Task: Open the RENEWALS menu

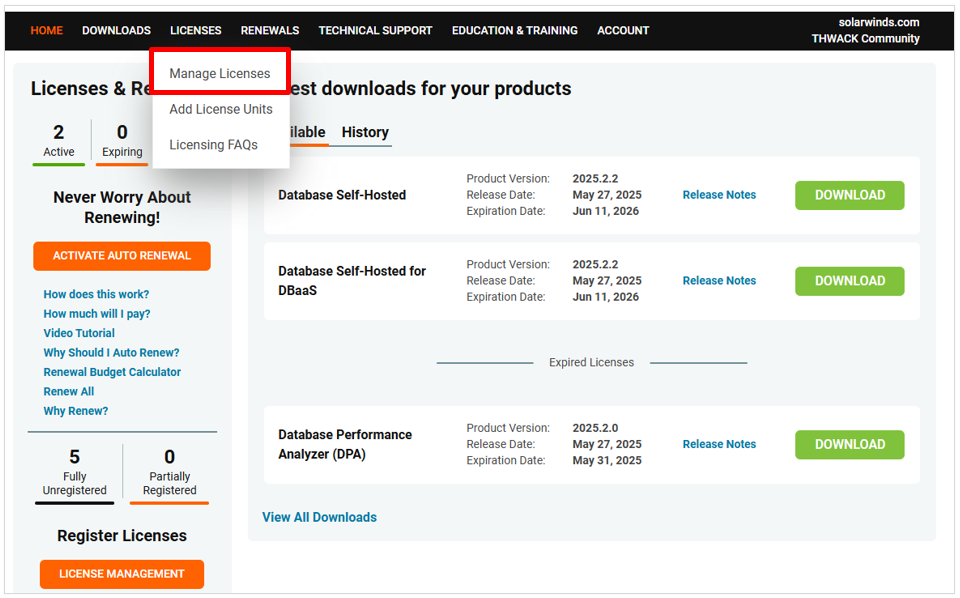Action: (270, 31)
